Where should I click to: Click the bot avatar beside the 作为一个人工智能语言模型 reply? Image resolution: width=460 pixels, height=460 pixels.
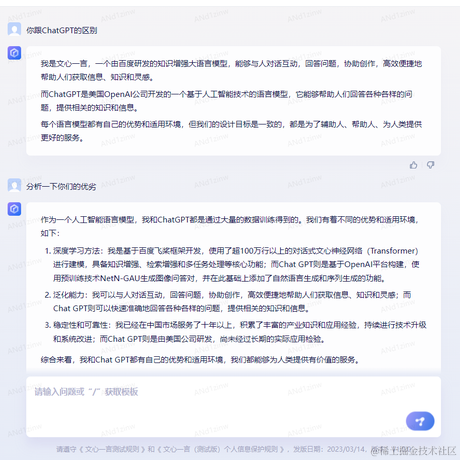point(14,209)
